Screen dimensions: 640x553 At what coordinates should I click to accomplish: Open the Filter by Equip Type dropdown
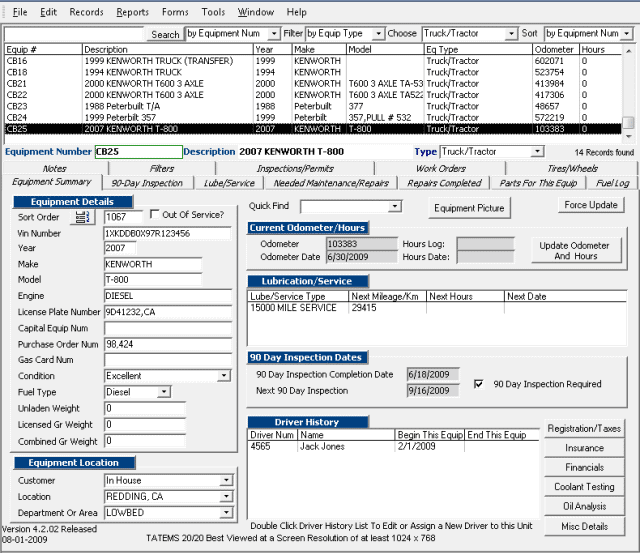(x=378, y=33)
